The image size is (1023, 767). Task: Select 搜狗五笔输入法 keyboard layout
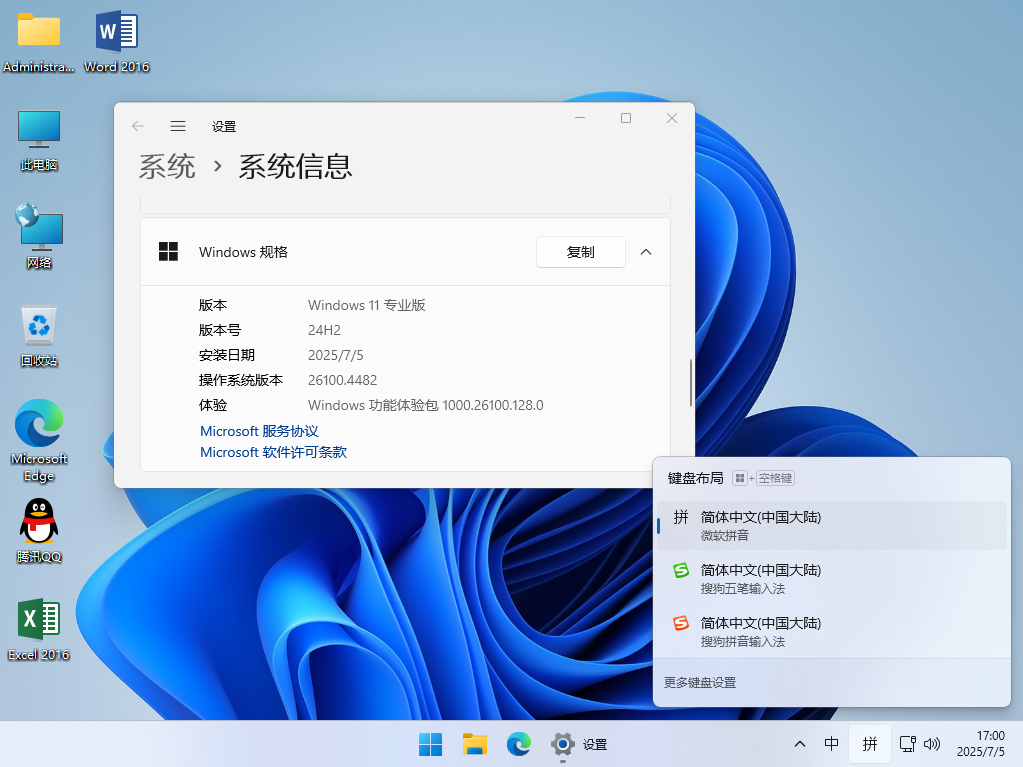click(x=831, y=579)
